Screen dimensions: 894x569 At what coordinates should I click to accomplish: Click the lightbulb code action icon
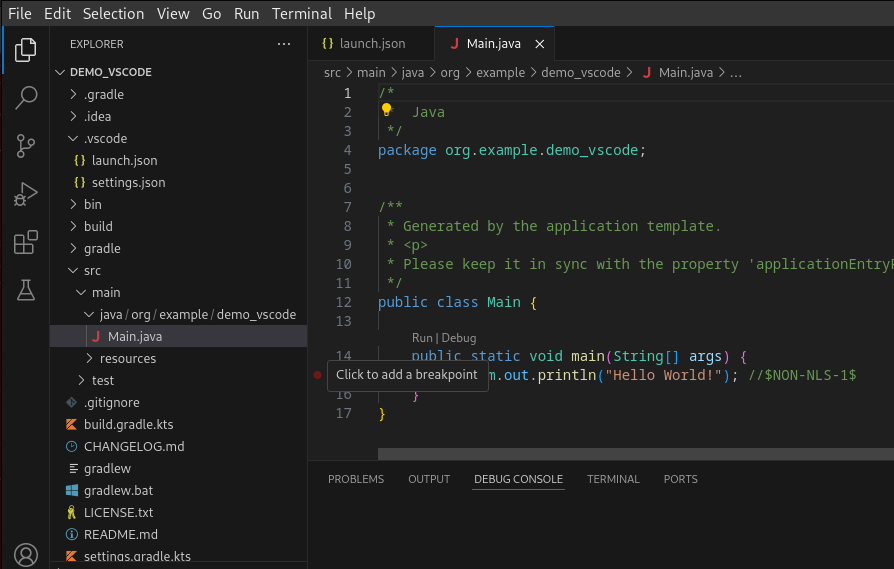[x=387, y=111]
